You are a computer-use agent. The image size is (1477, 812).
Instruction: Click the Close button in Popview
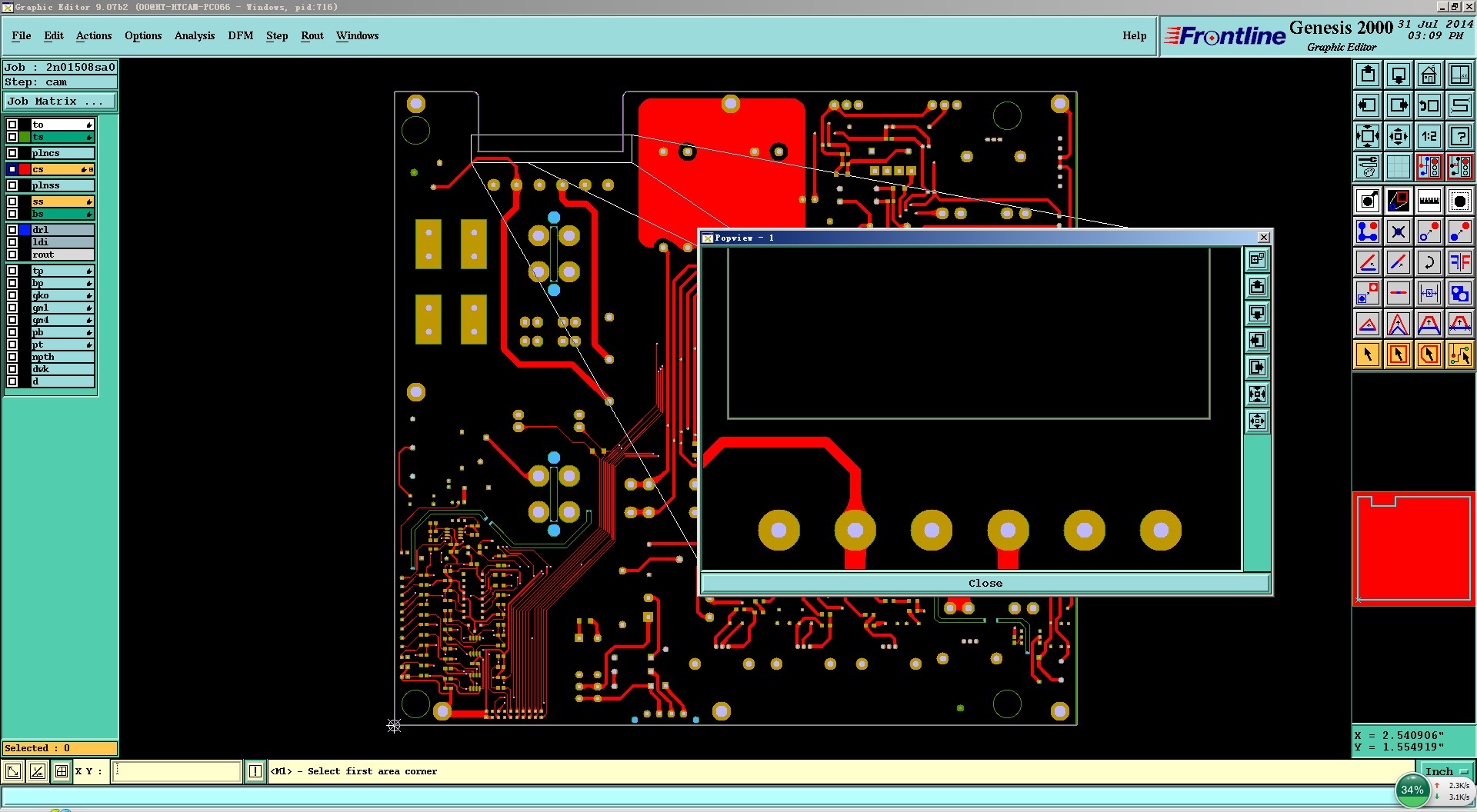point(985,583)
